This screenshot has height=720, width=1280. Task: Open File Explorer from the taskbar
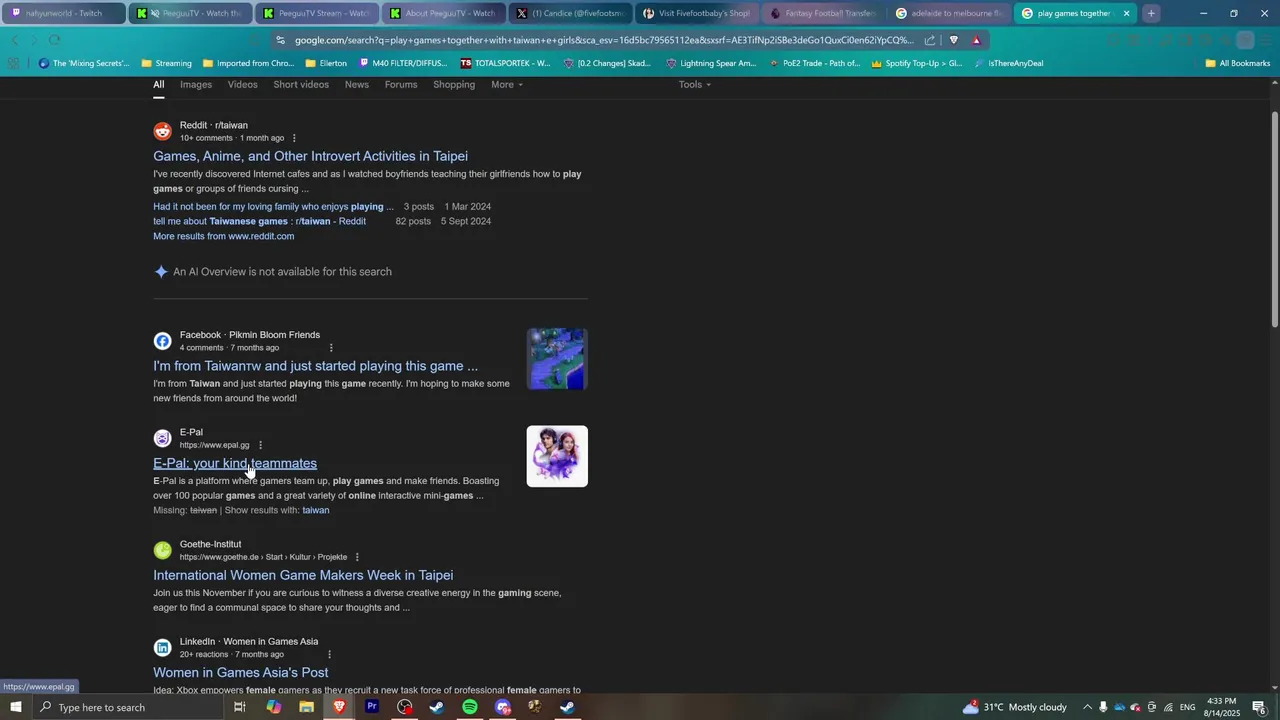click(x=306, y=707)
